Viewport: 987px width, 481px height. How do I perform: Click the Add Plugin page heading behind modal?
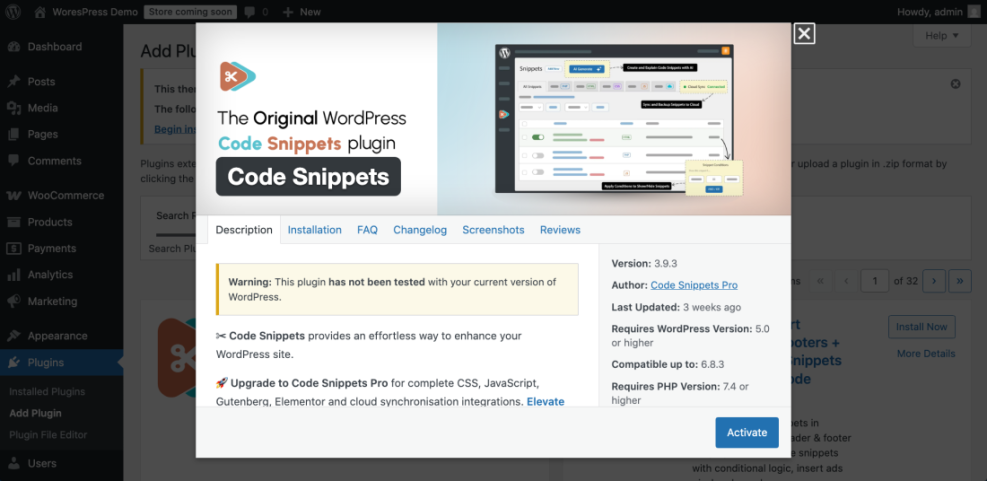pos(168,51)
